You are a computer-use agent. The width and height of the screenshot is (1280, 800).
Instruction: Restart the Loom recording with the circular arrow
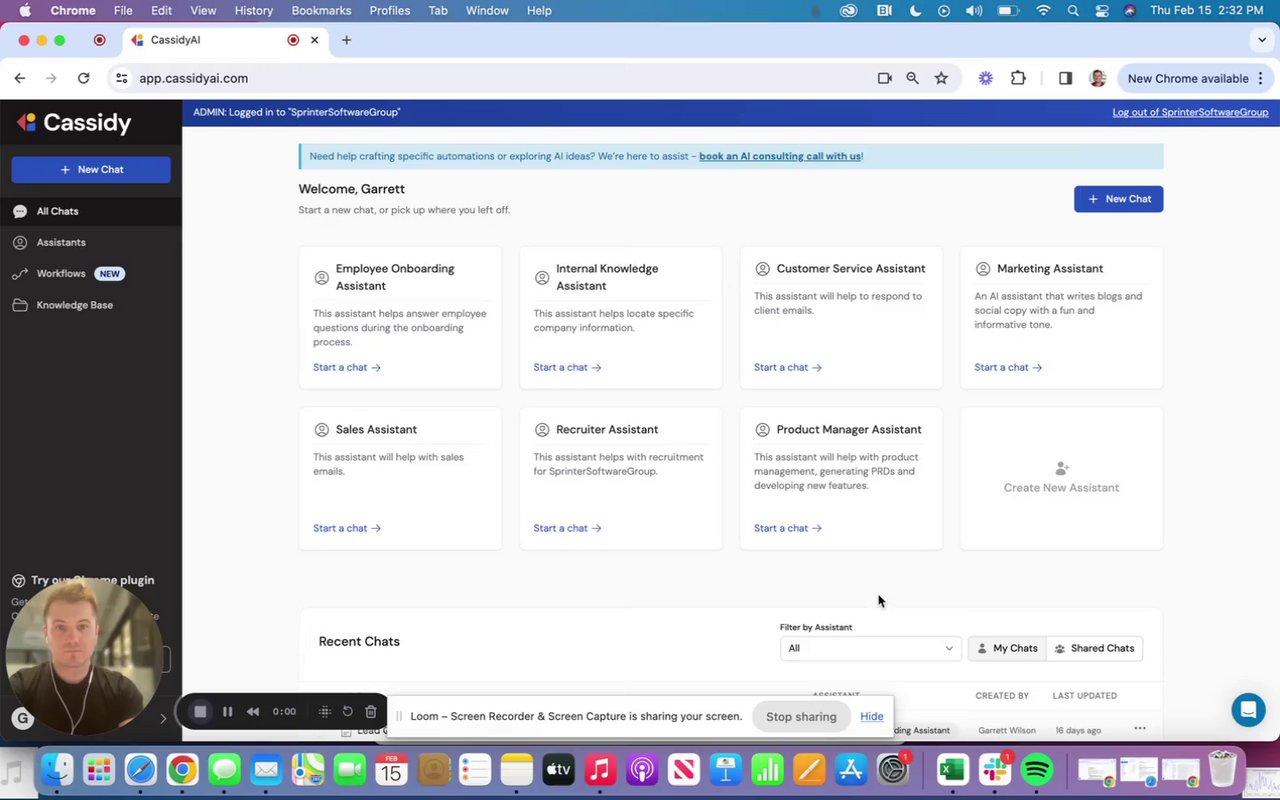(x=347, y=712)
